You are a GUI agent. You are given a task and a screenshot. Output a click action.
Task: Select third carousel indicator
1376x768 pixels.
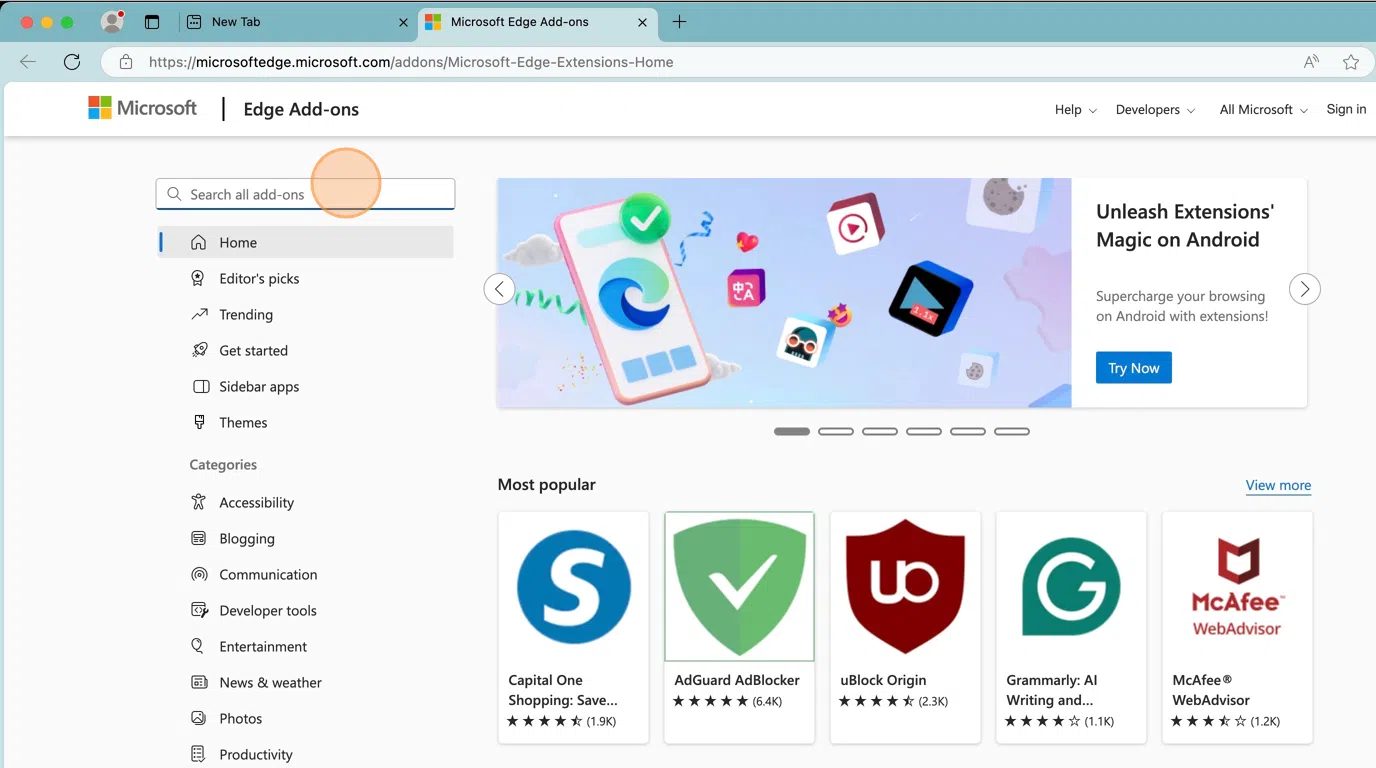[880, 431]
